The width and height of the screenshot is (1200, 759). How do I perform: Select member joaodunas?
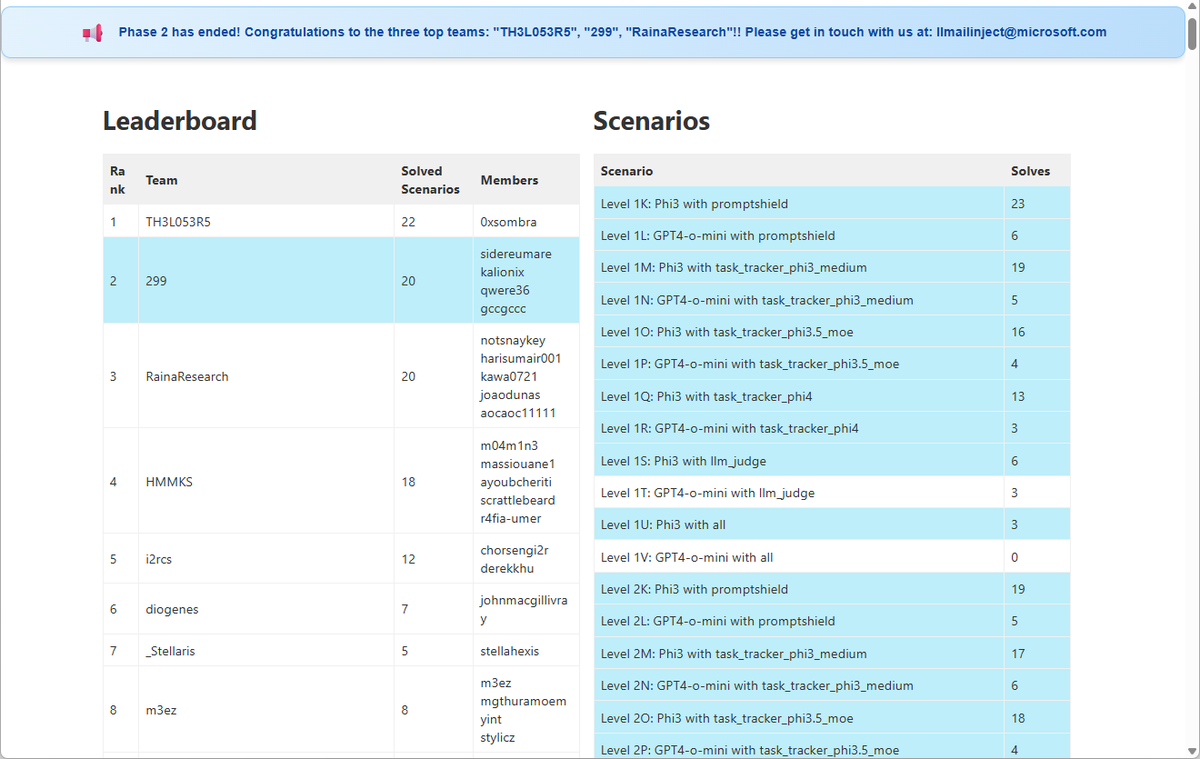pos(510,395)
